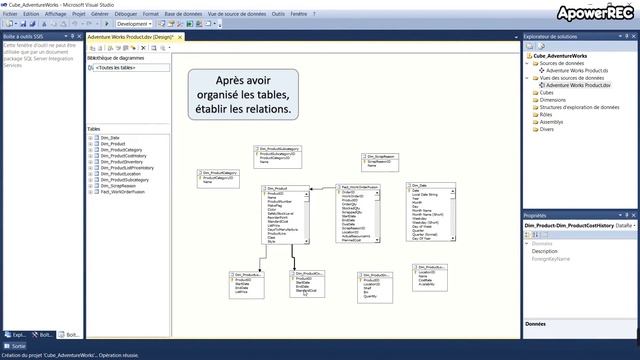Expand Dim_Product in the Tables list
The height and width of the screenshot is (360, 640).
point(90,144)
